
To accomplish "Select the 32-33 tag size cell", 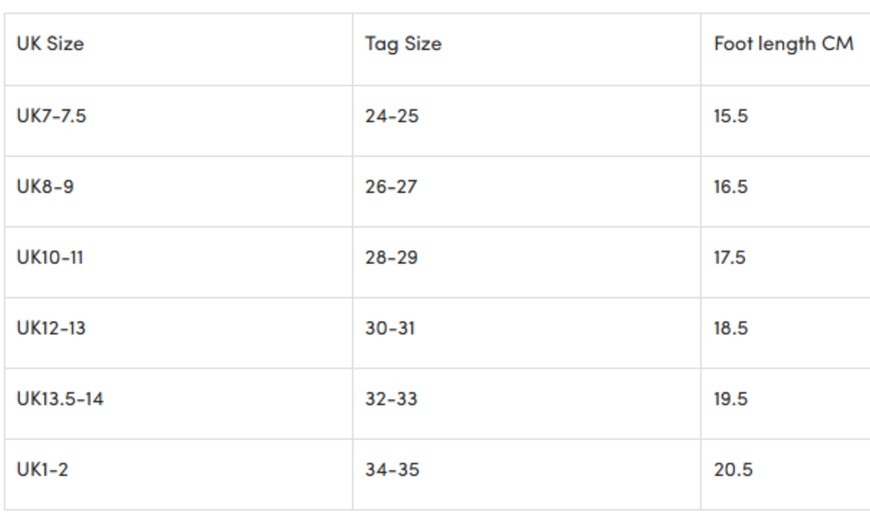I will 392,399.
